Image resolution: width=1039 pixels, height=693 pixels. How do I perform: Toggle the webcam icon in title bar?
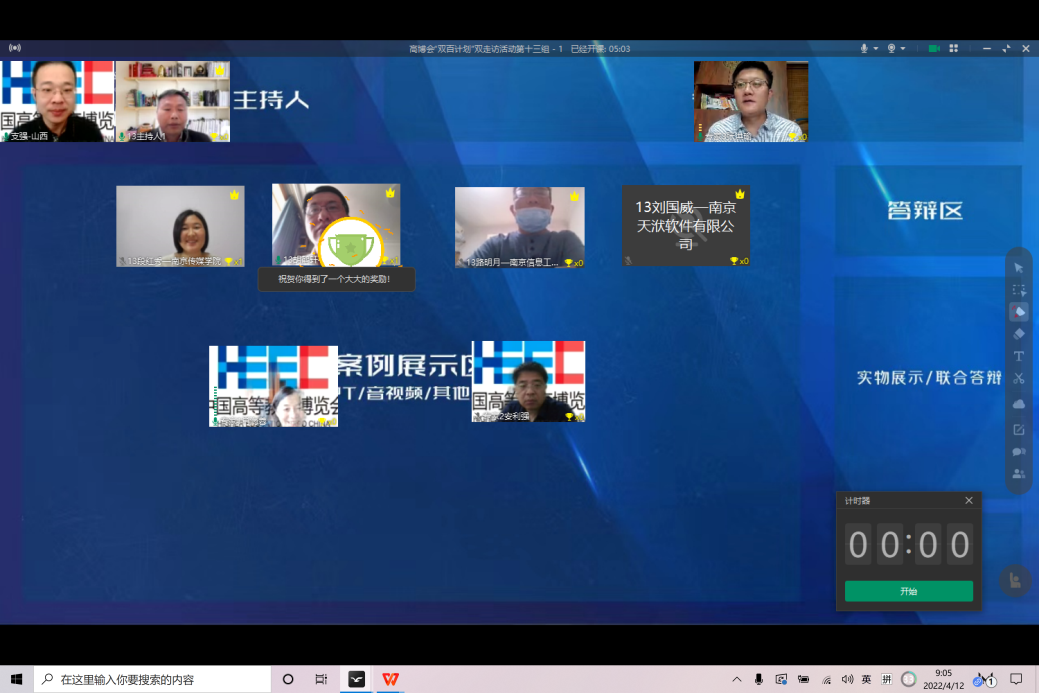[891, 48]
